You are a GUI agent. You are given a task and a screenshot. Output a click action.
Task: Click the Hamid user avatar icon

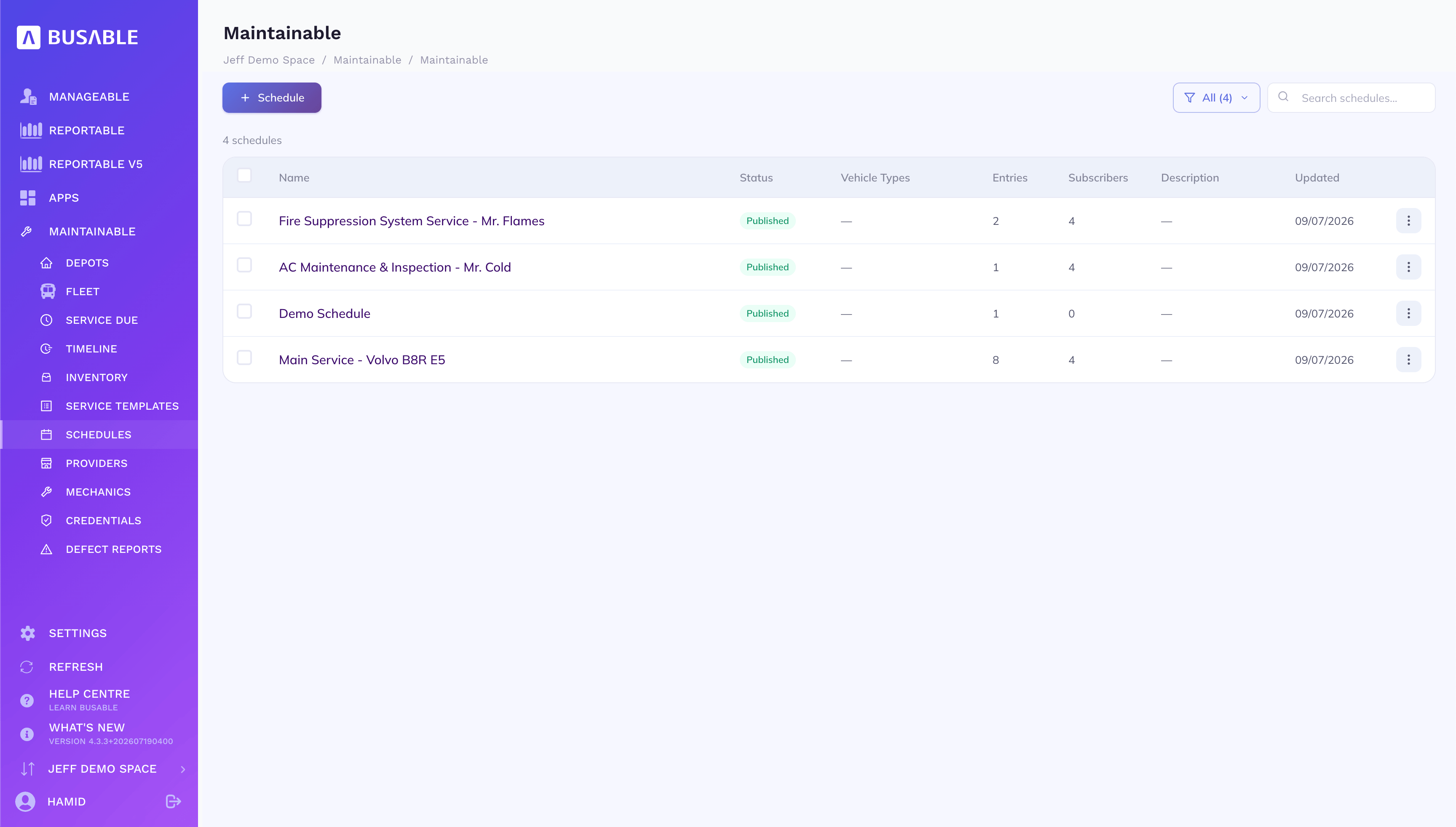[25, 801]
